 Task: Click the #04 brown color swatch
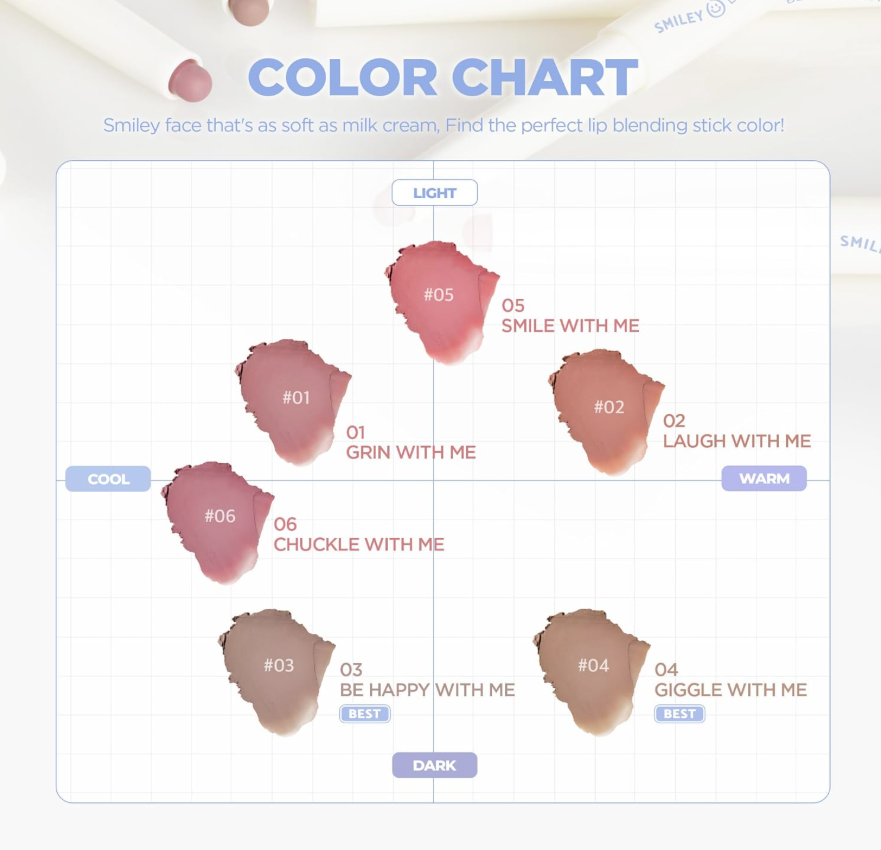tap(592, 666)
